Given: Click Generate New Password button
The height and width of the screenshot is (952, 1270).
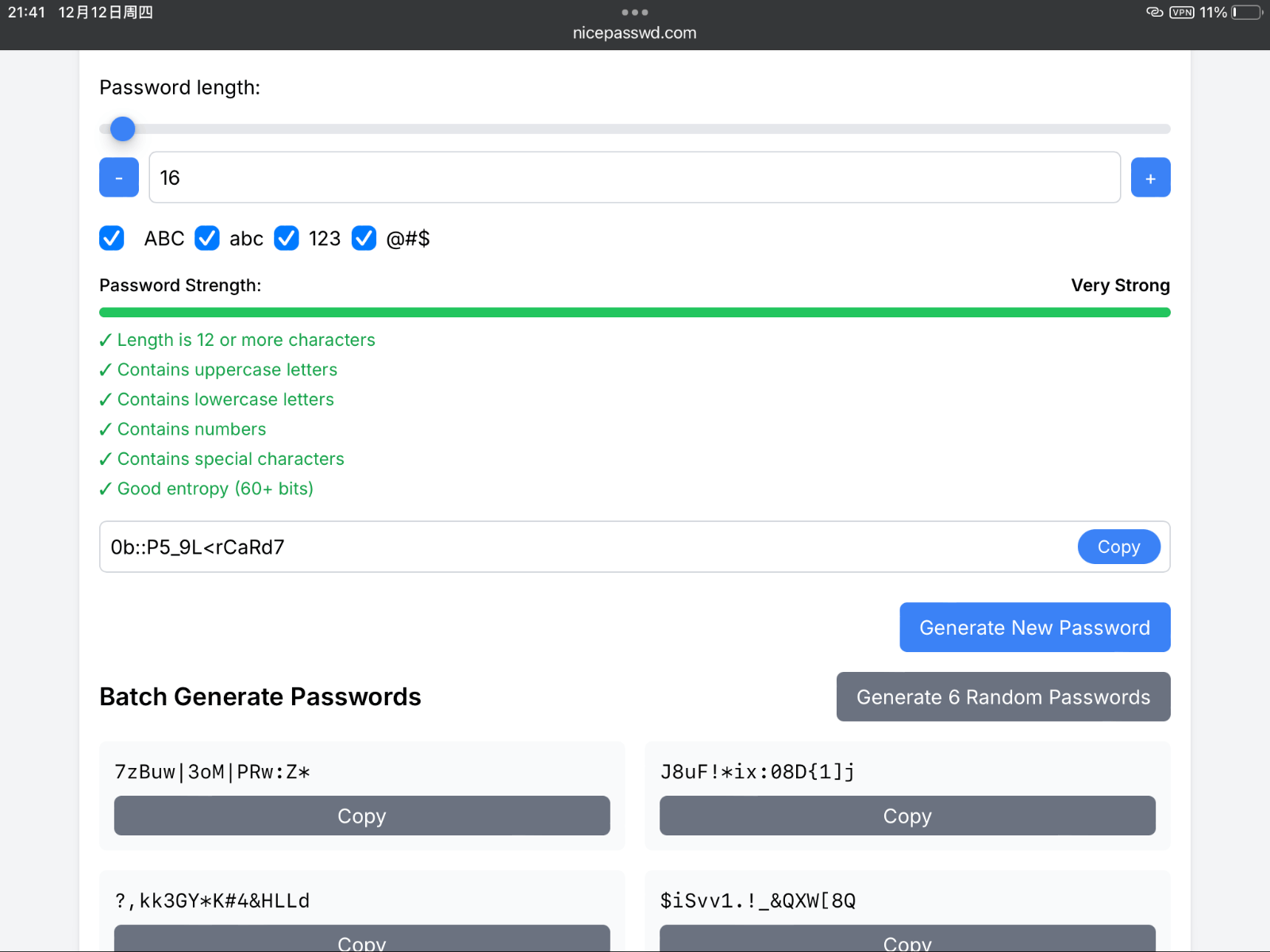Looking at the screenshot, I should click(1035, 628).
